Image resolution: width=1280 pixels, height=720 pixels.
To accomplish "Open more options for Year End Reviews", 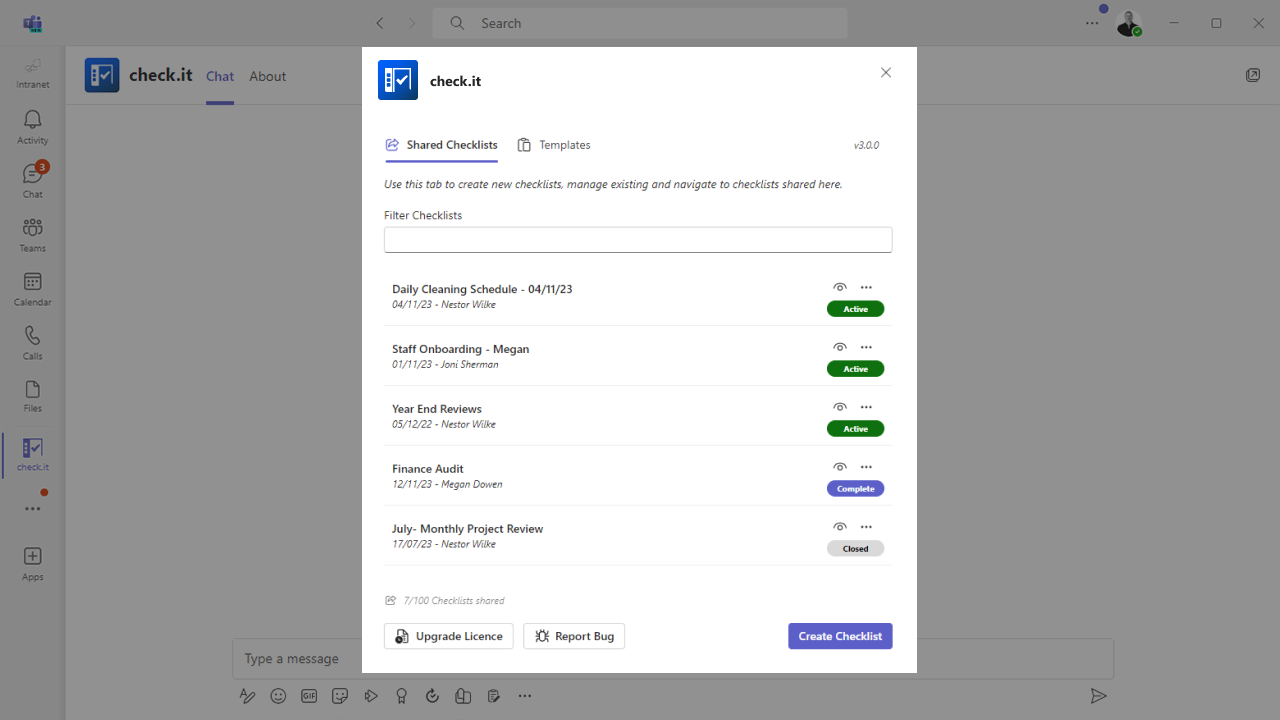I will 866,408.
